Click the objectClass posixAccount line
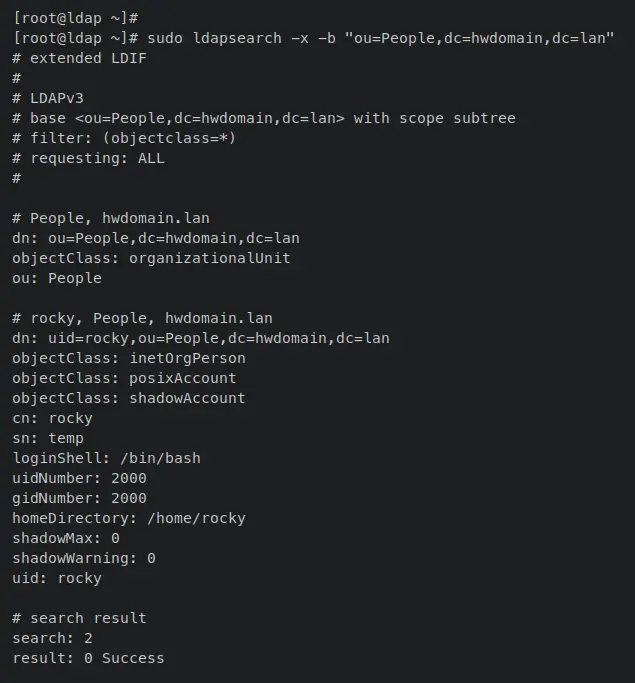635x683 pixels. (x=124, y=378)
